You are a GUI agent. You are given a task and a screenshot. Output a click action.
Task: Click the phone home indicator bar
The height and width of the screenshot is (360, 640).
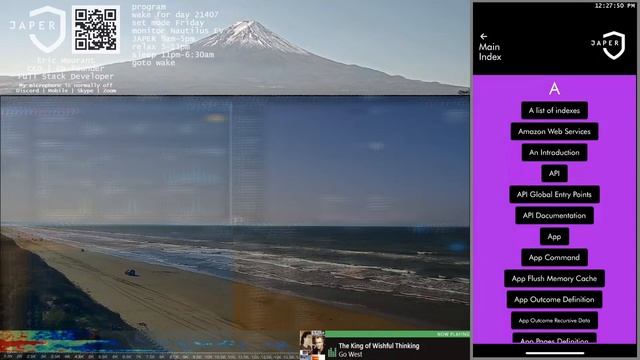555,353
